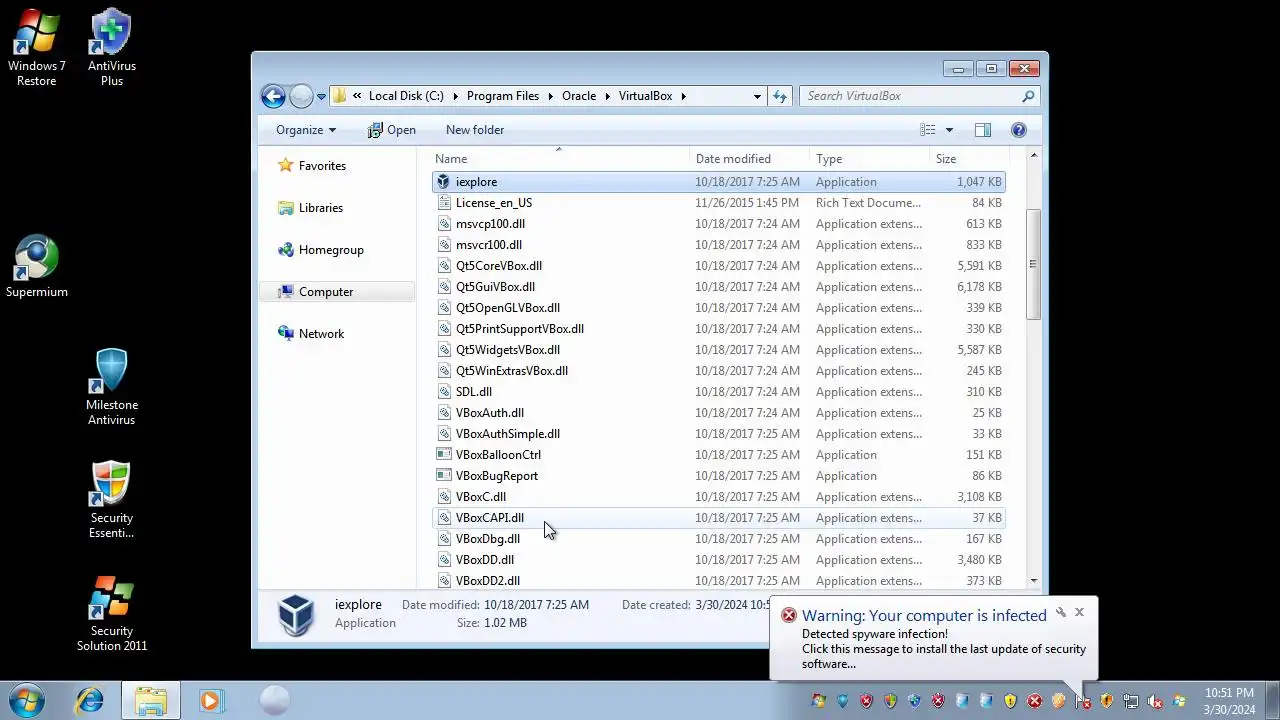Open the recent pages dropdown arrow
The image size is (1280, 720).
[x=321, y=96]
